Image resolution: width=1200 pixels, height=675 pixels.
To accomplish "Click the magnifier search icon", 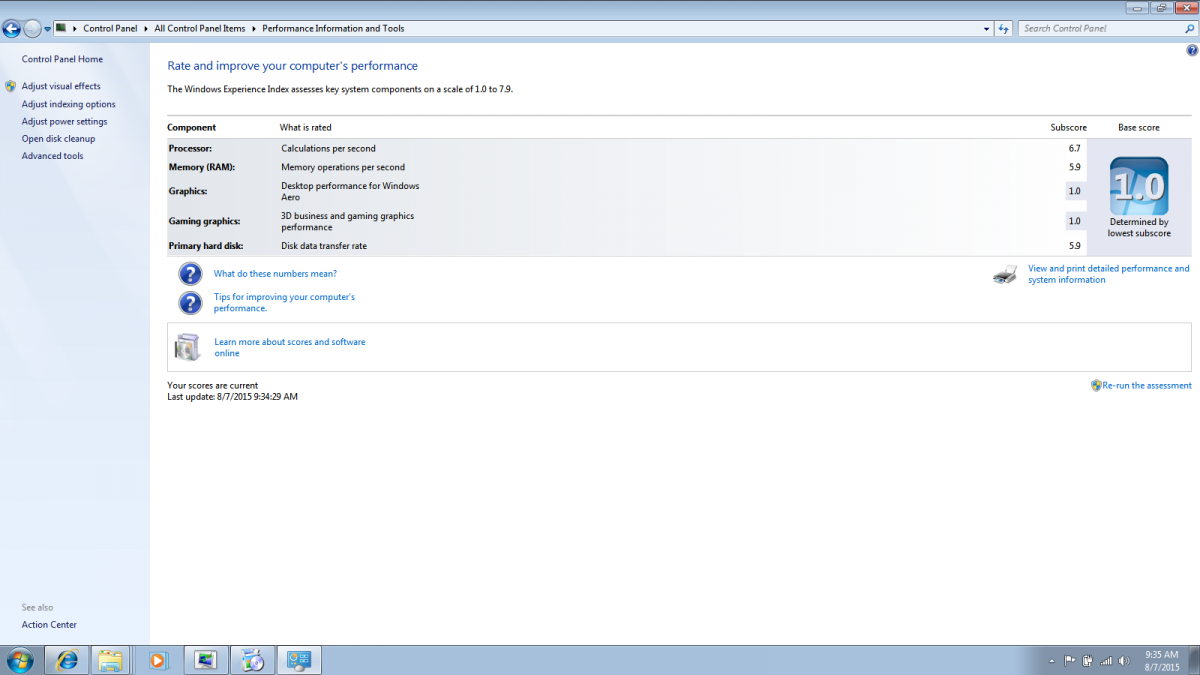I will click(x=1188, y=29).
